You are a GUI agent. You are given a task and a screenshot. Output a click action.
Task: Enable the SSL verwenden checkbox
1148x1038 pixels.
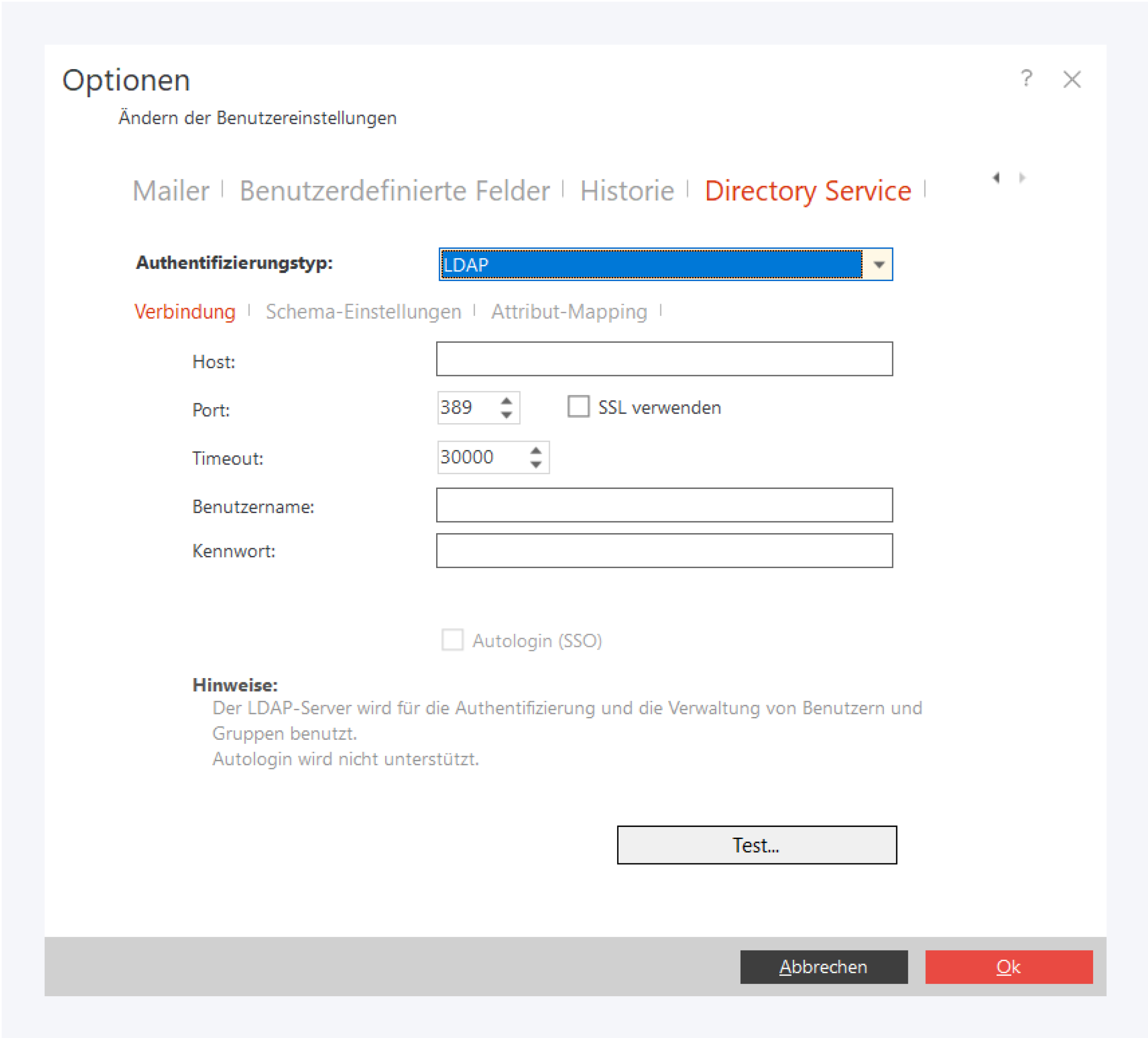(x=578, y=407)
